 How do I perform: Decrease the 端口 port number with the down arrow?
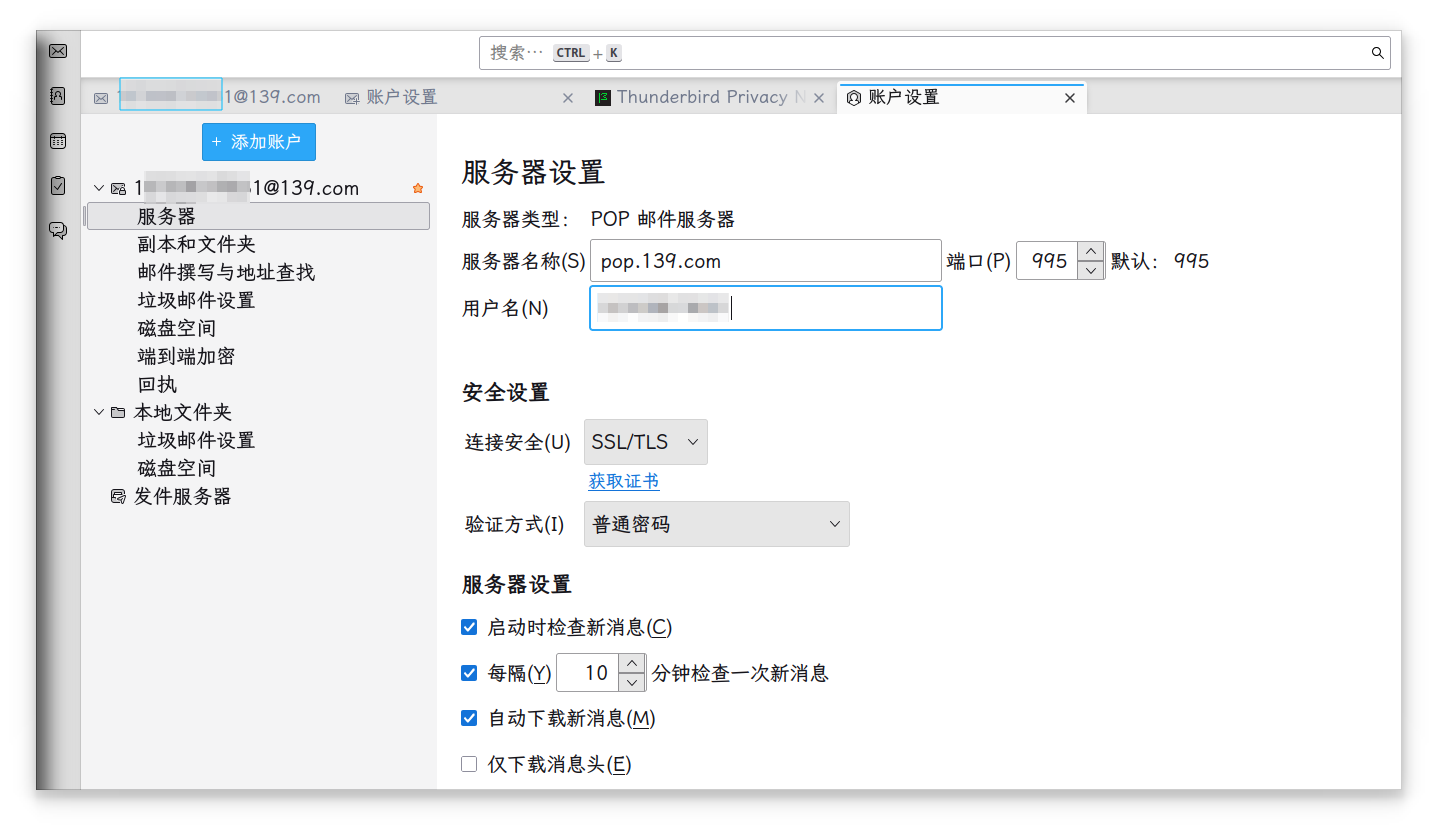click(1091, 270)
